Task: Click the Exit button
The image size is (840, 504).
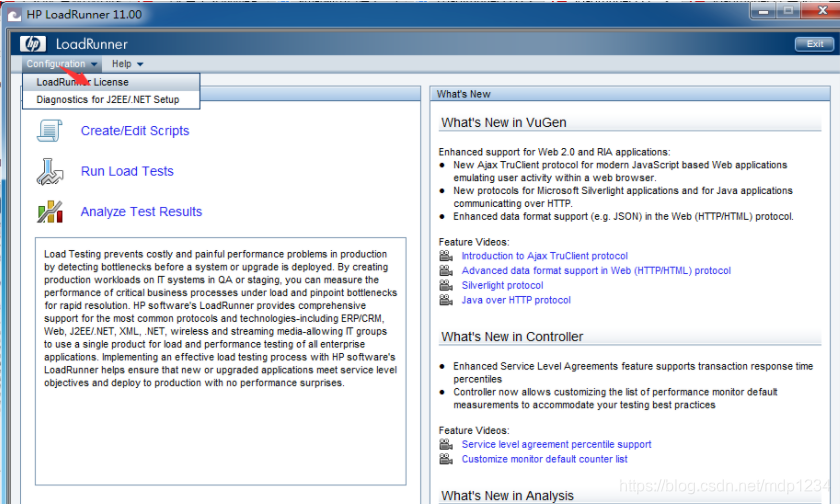Action: pos(814,44)
